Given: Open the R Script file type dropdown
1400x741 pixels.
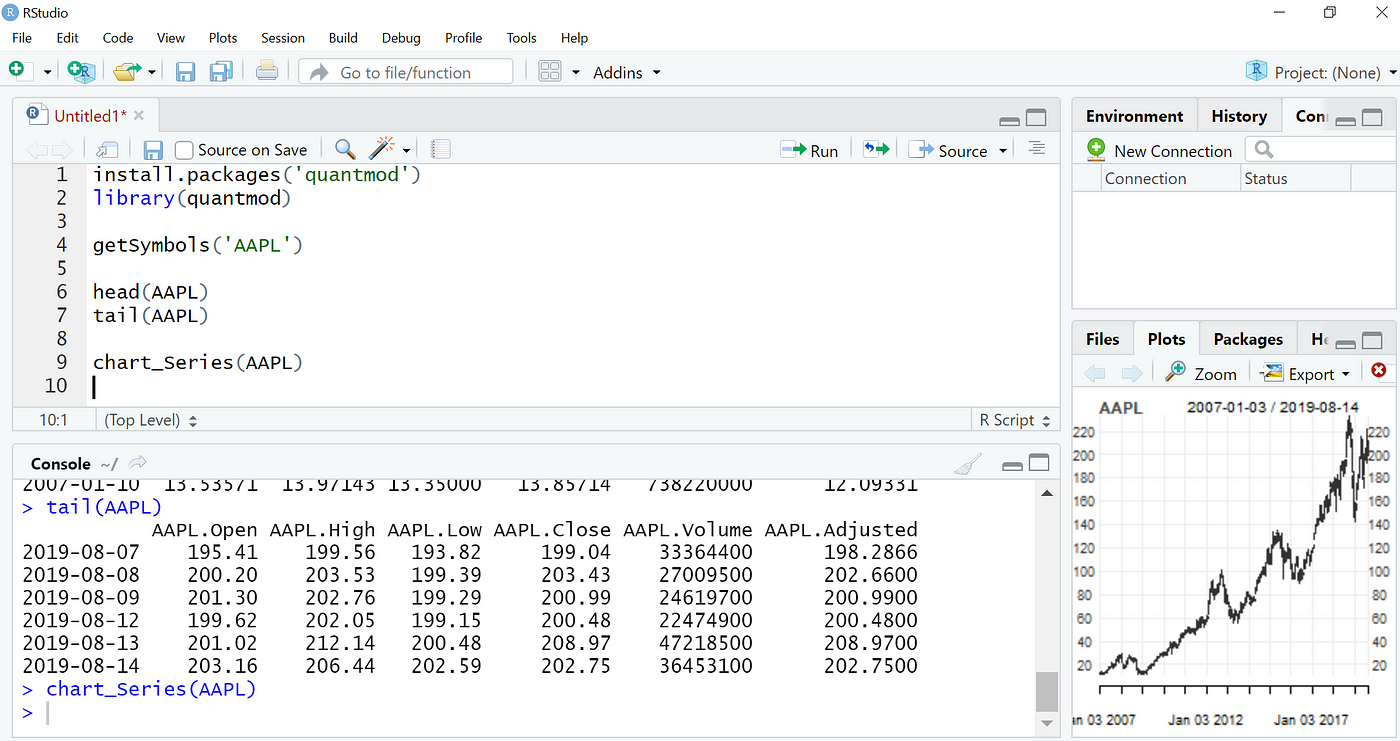Looking at the screenshot, I should [1015, 420].
